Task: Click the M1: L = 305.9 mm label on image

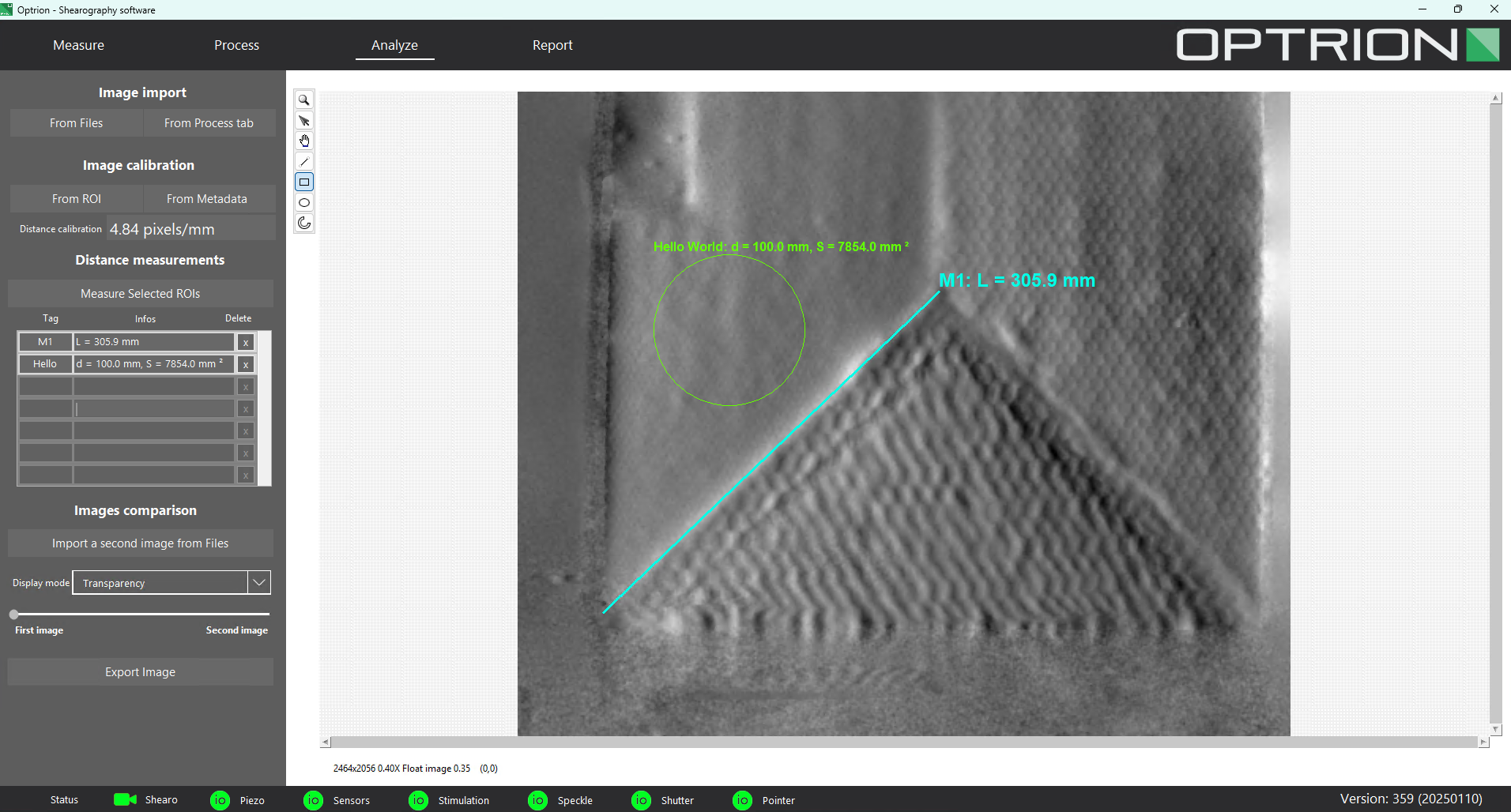Action: 1017,280
